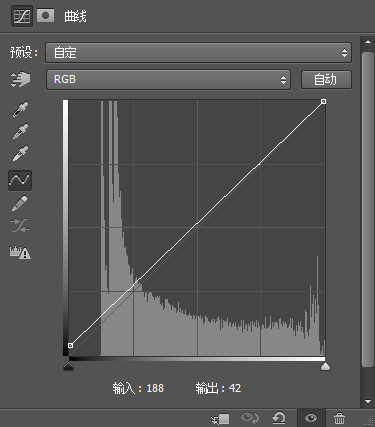Click the 输入 input value field
The image size is (375, 427).
click(x=155, y=388)
